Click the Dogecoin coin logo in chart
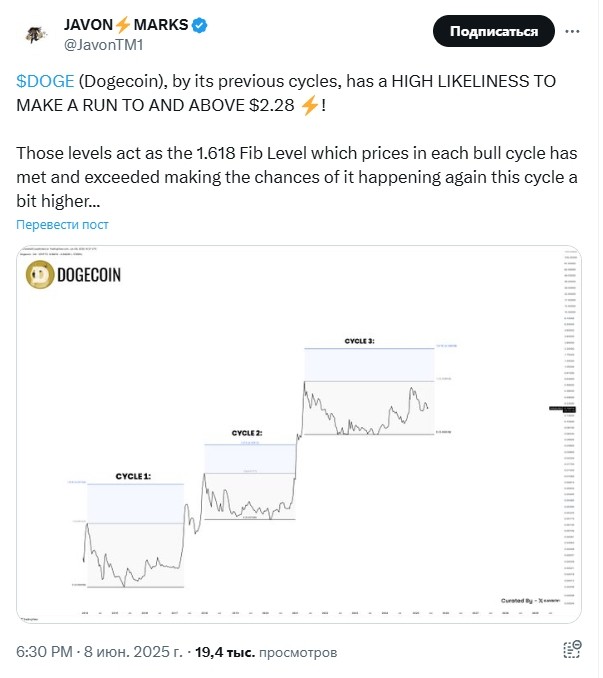The image size is (603, 678). point(40,273)
